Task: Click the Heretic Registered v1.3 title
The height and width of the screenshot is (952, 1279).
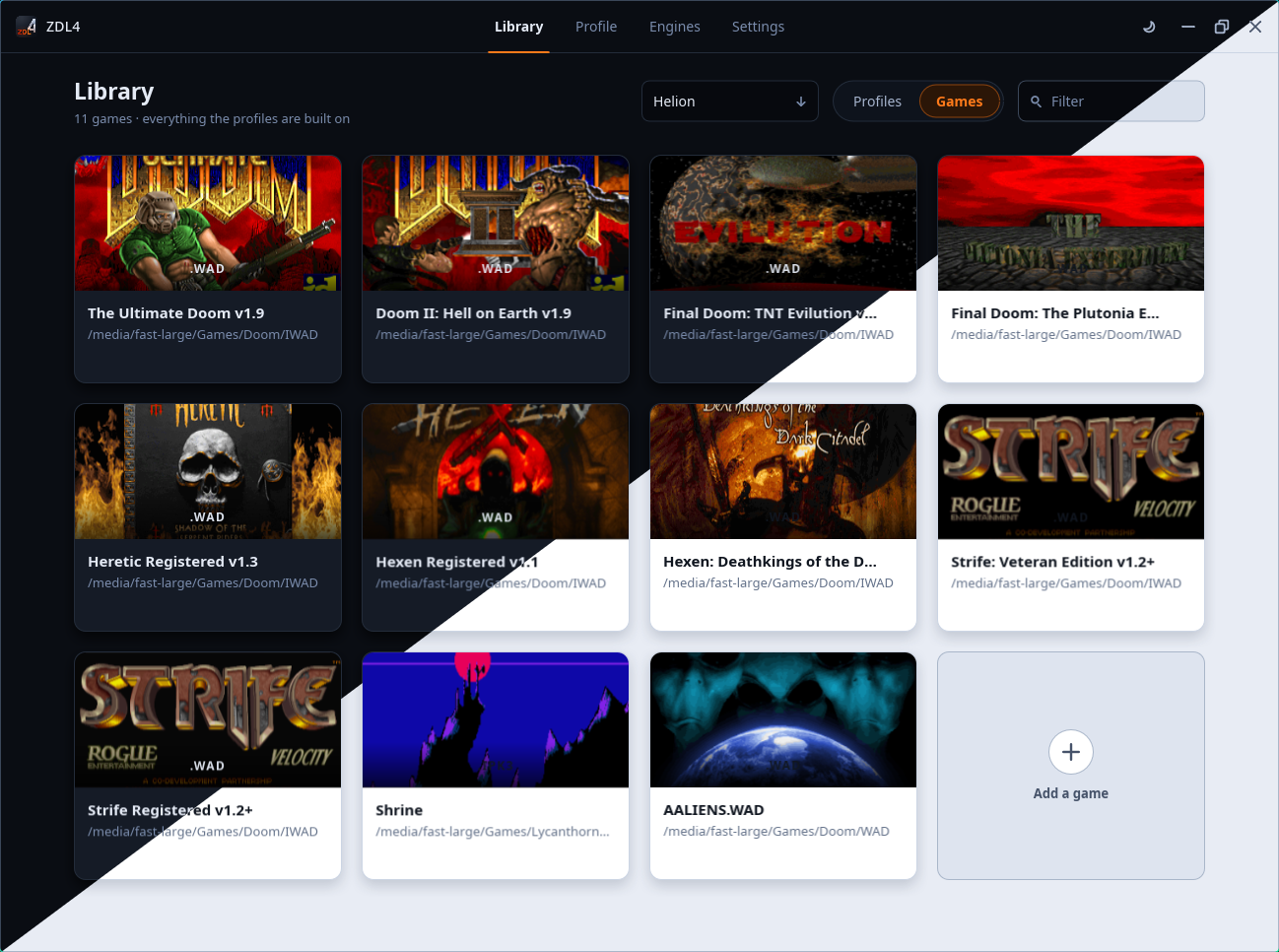Action: pos(172,562)
